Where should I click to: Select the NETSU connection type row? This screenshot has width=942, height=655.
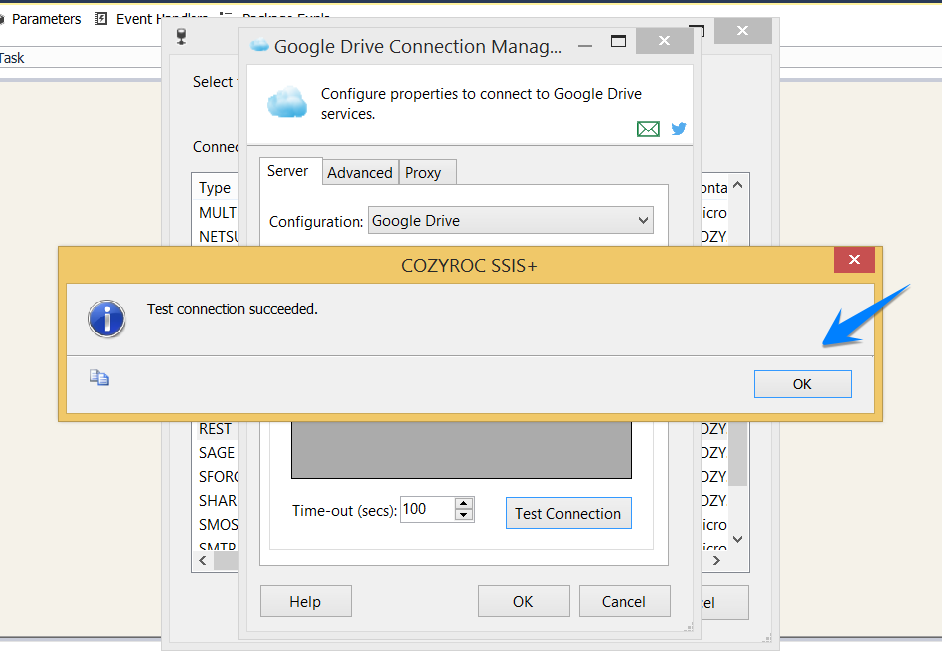pos(217,237)
